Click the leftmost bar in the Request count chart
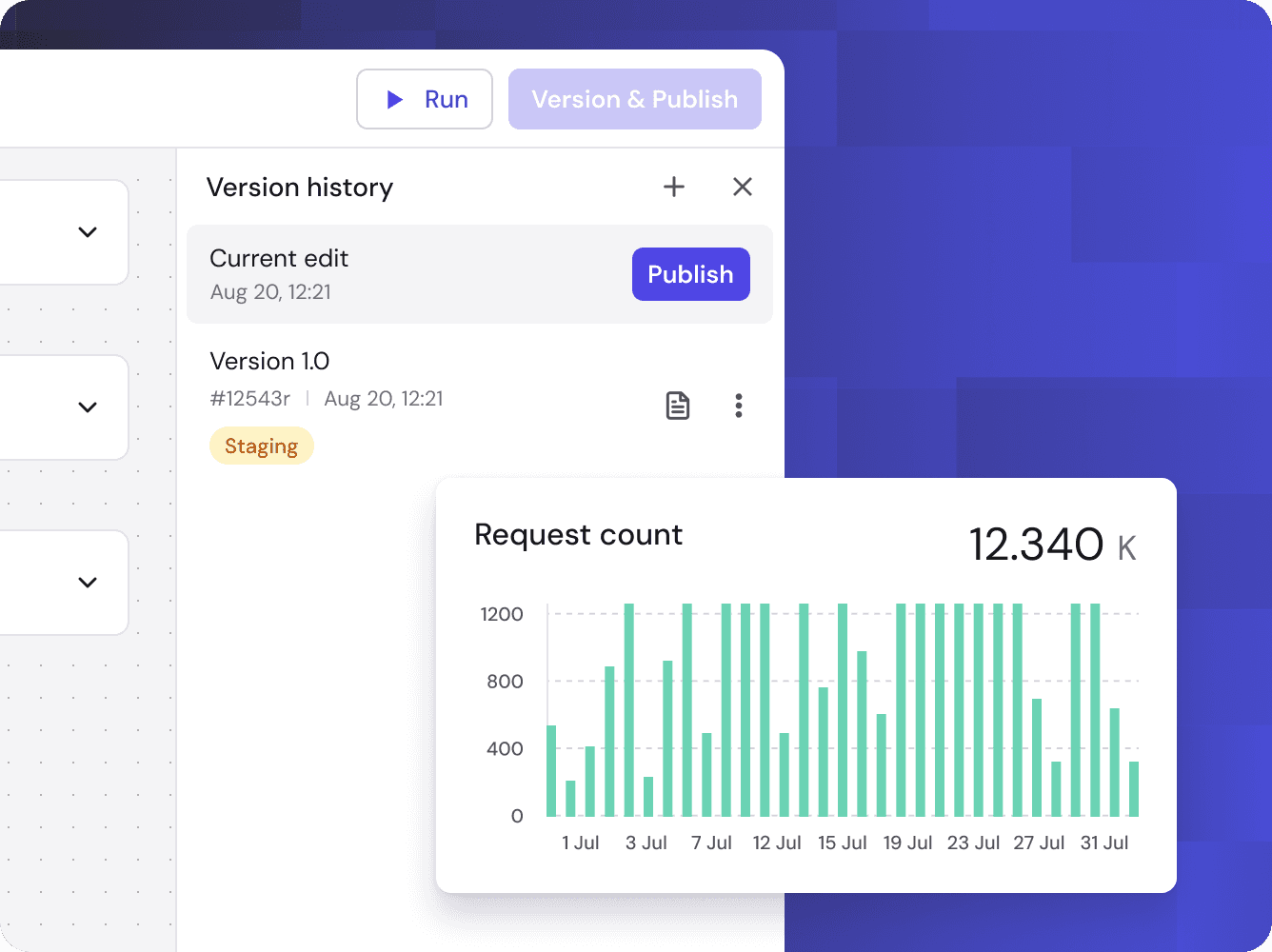 pyautogui.click(x=551, y=771)
